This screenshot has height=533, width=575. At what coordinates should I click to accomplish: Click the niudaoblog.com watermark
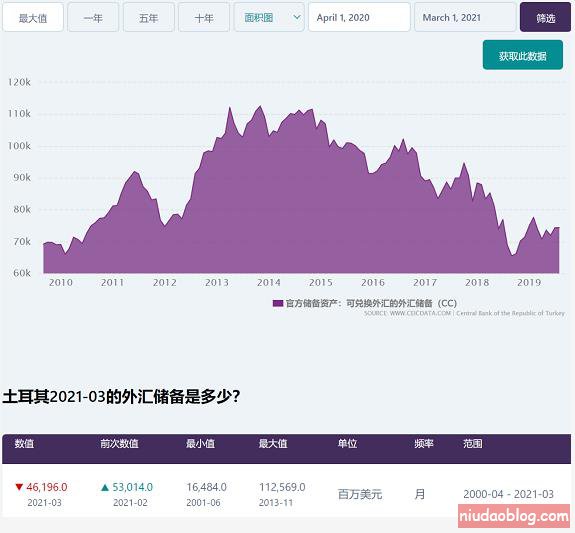(x=514, y=516)
